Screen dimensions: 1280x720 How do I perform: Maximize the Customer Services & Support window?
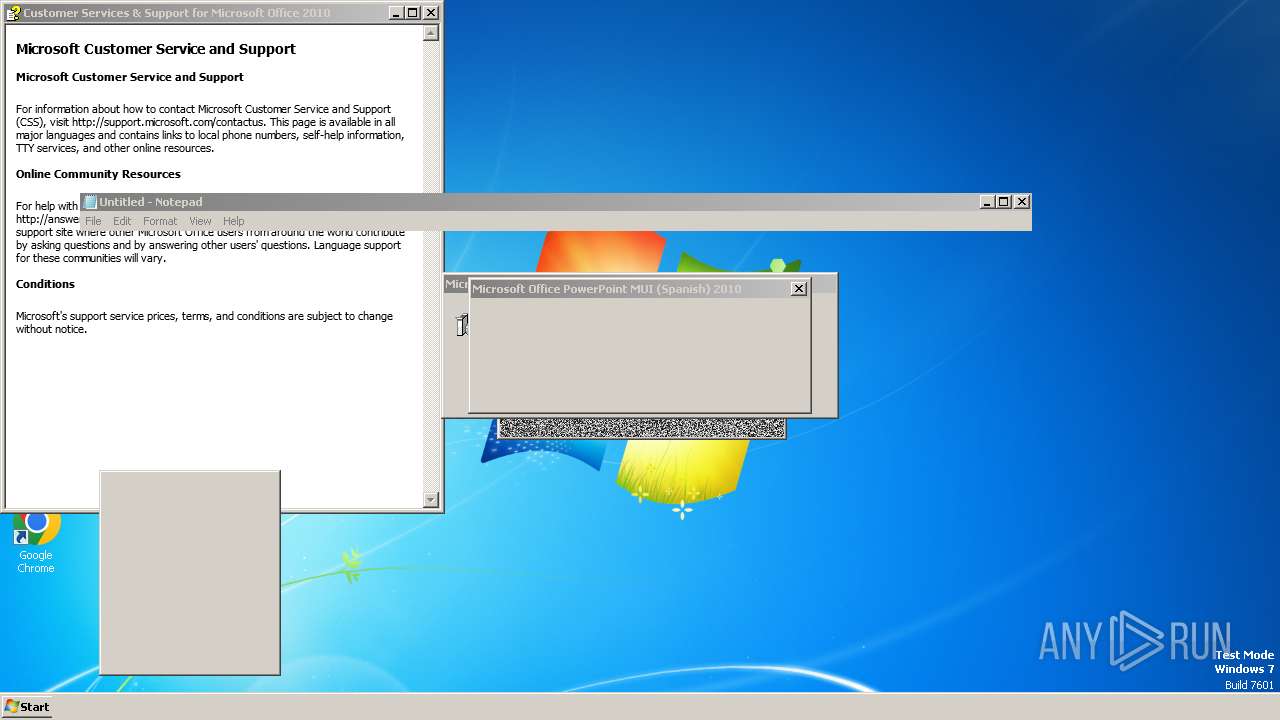pyautogui.click(x=412, y=13)
